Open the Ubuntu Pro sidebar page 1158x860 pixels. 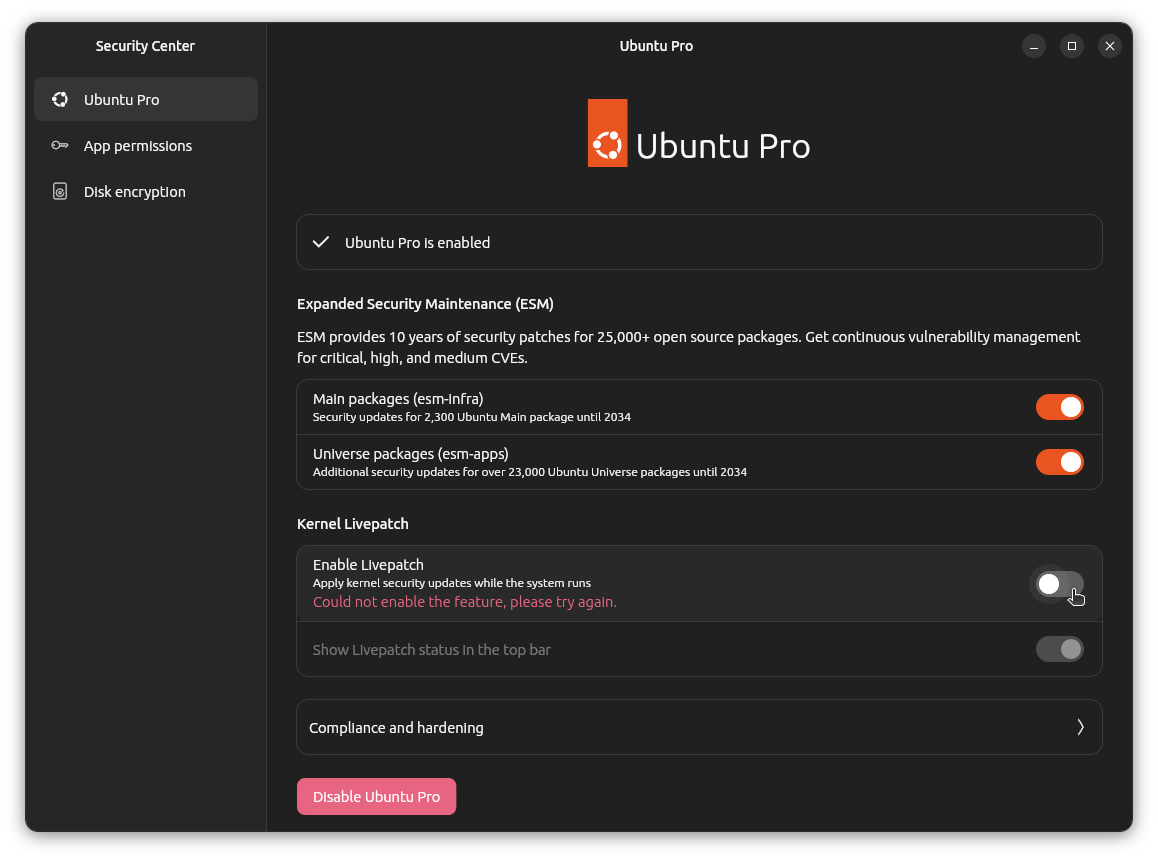click(x=146, y=99)
